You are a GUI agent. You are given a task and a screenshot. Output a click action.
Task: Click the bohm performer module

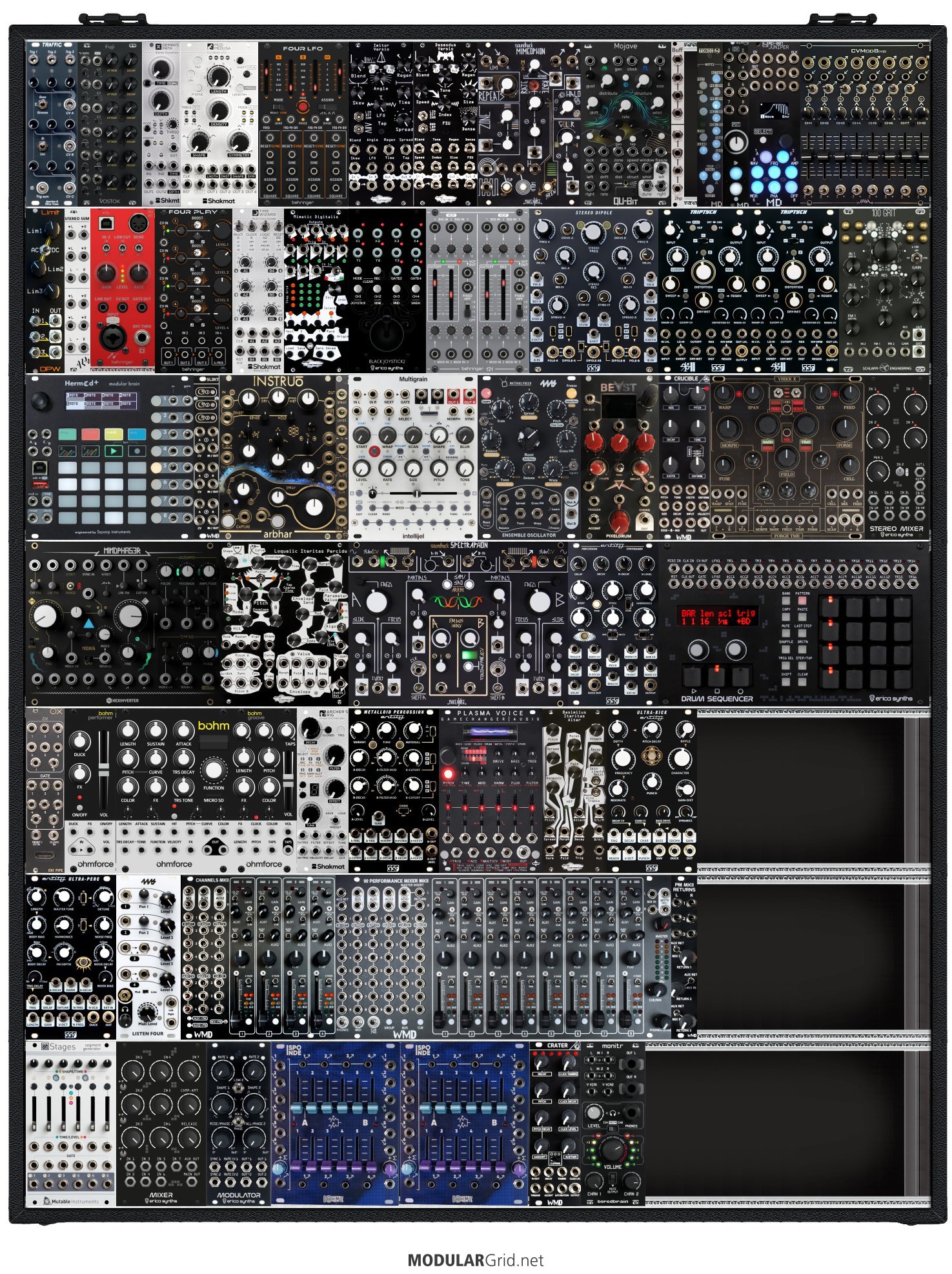(x=90, y=790)
